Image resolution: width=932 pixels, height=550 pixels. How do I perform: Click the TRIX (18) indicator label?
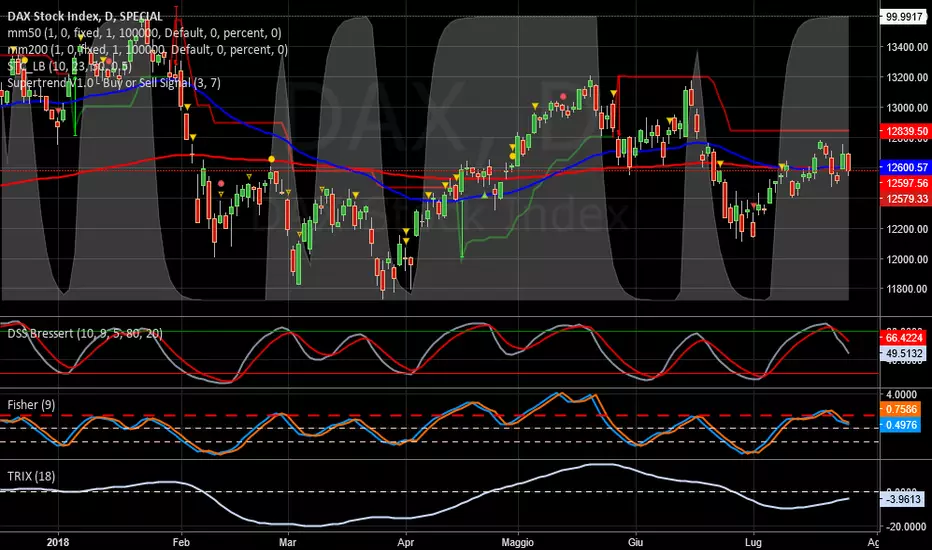pyautogui.click(x=31, y=476)
